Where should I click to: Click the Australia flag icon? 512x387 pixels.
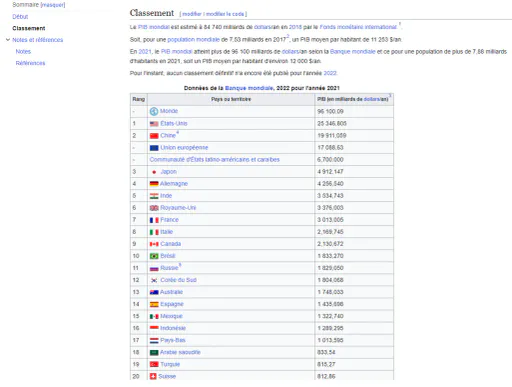tap(154, 292)
